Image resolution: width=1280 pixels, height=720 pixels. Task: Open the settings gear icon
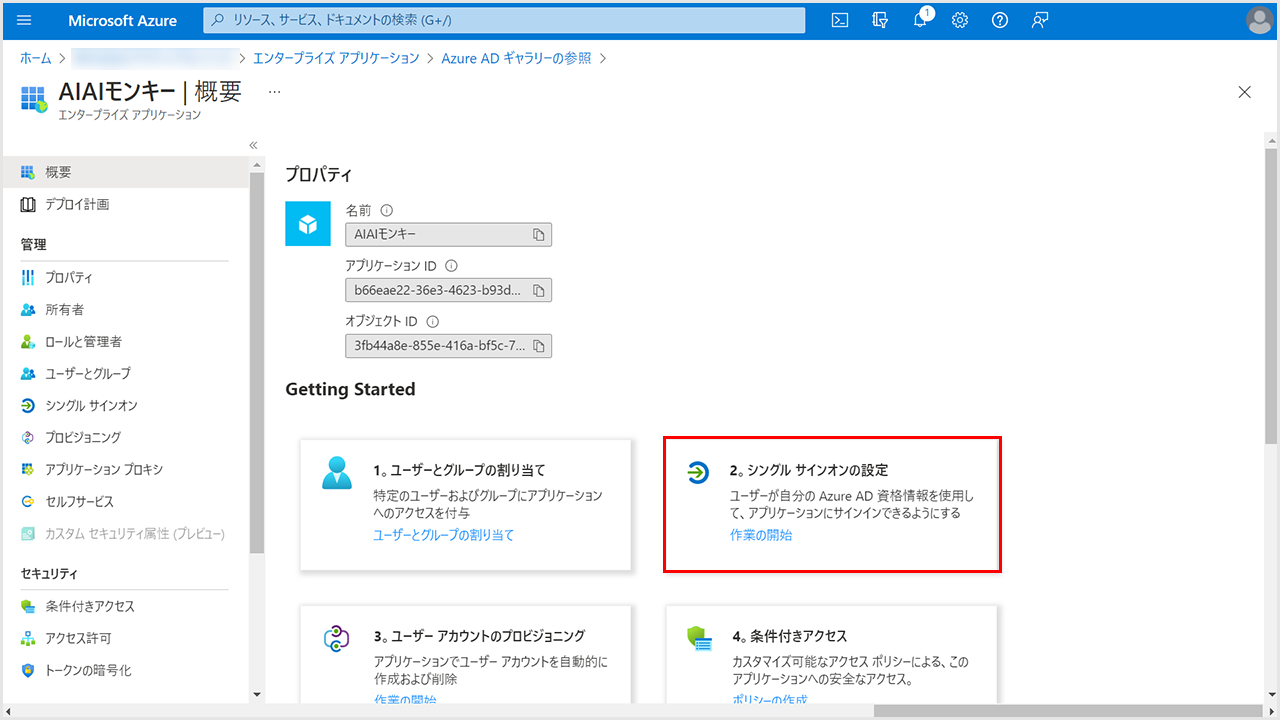pyautogui.click(x=960, y=20)
